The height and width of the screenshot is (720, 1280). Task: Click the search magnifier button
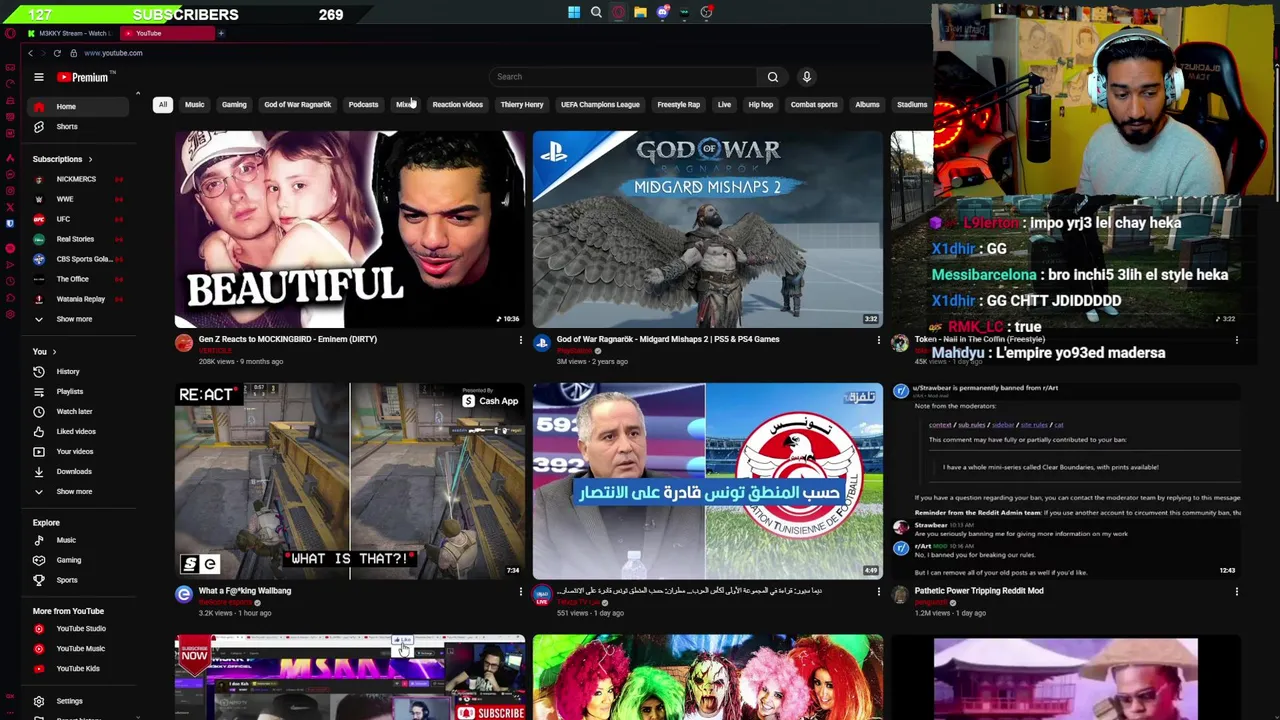point(772,77)
